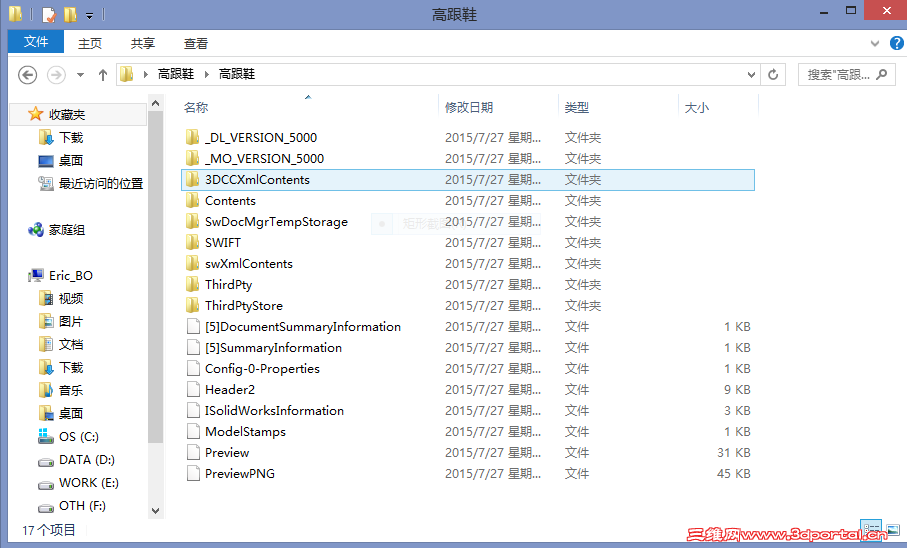Switch to large icons view in status bar
Image resolution: width=907 pixels, height=548 pixels.
[893, 529]
